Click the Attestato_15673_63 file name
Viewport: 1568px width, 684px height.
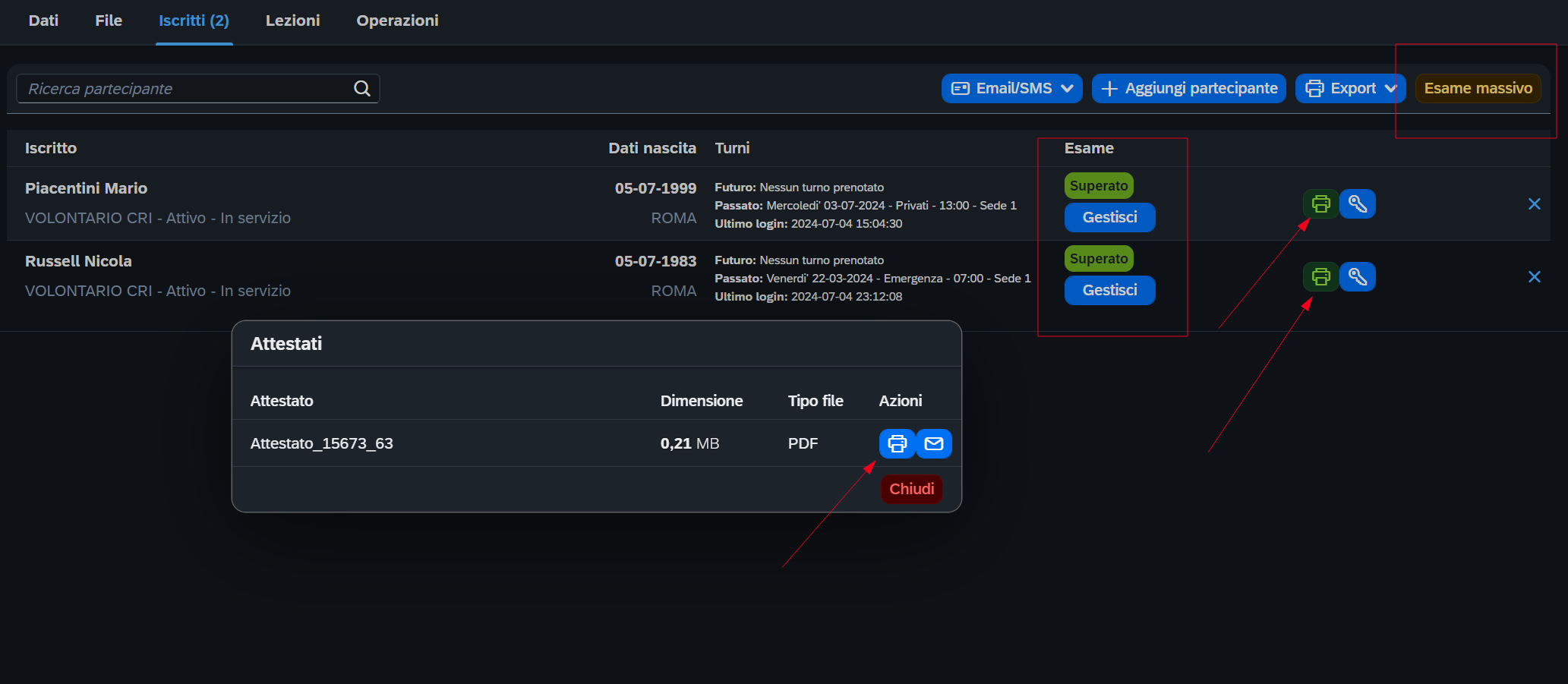click(x=322, y=443)
